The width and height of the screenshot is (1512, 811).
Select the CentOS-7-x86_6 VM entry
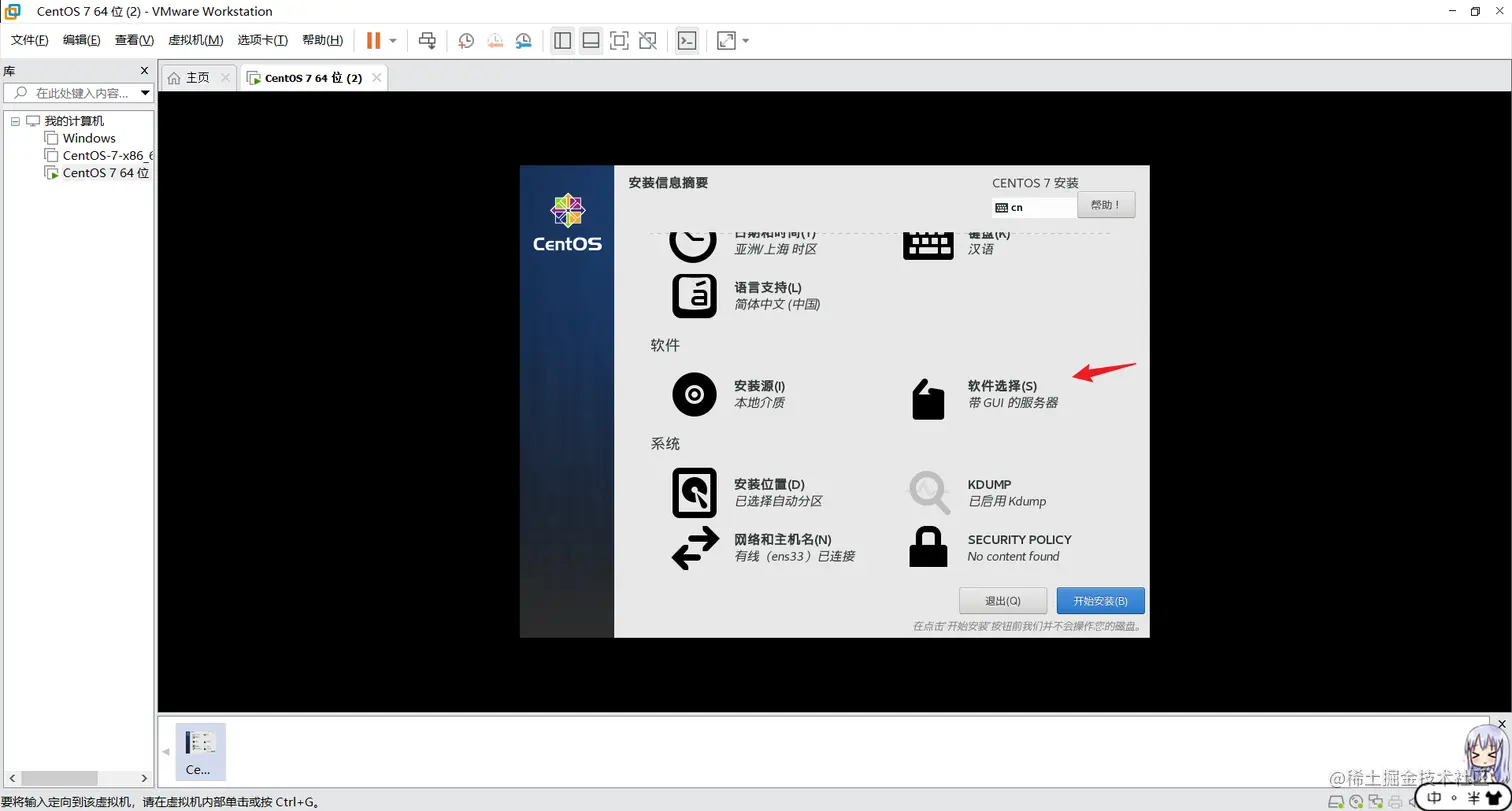(x=99, y=155)
